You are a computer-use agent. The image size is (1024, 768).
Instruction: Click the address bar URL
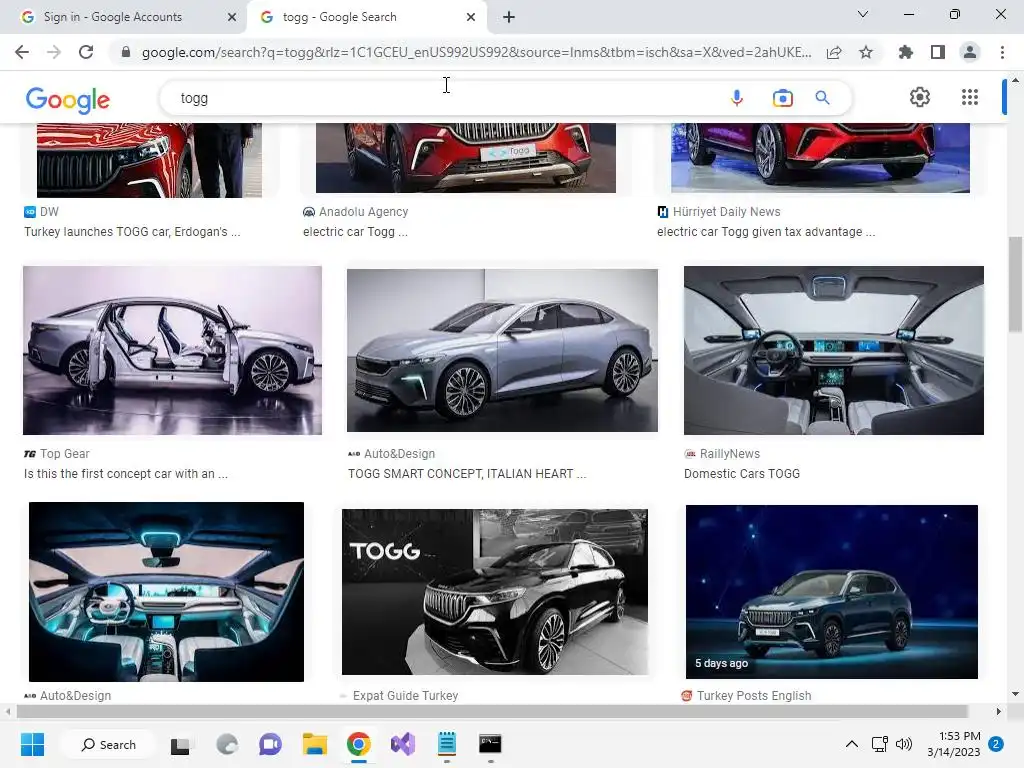tap(477, 52)
